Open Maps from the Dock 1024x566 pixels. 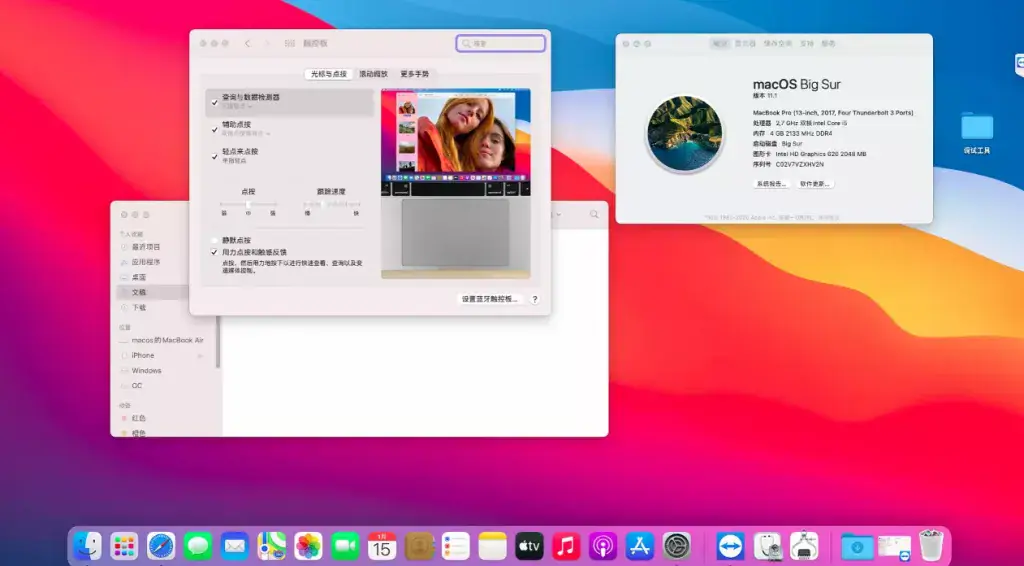click(271, 546)
